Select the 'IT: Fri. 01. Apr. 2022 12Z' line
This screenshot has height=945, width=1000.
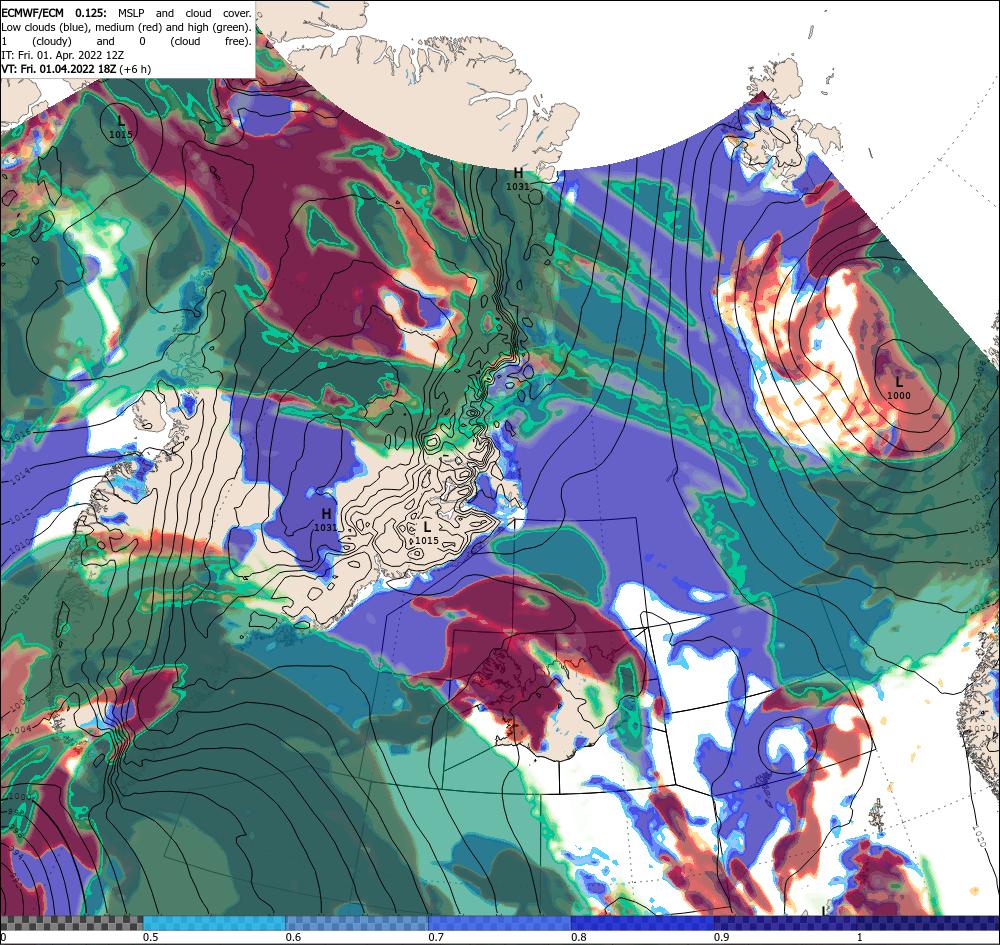click(61, 55)
